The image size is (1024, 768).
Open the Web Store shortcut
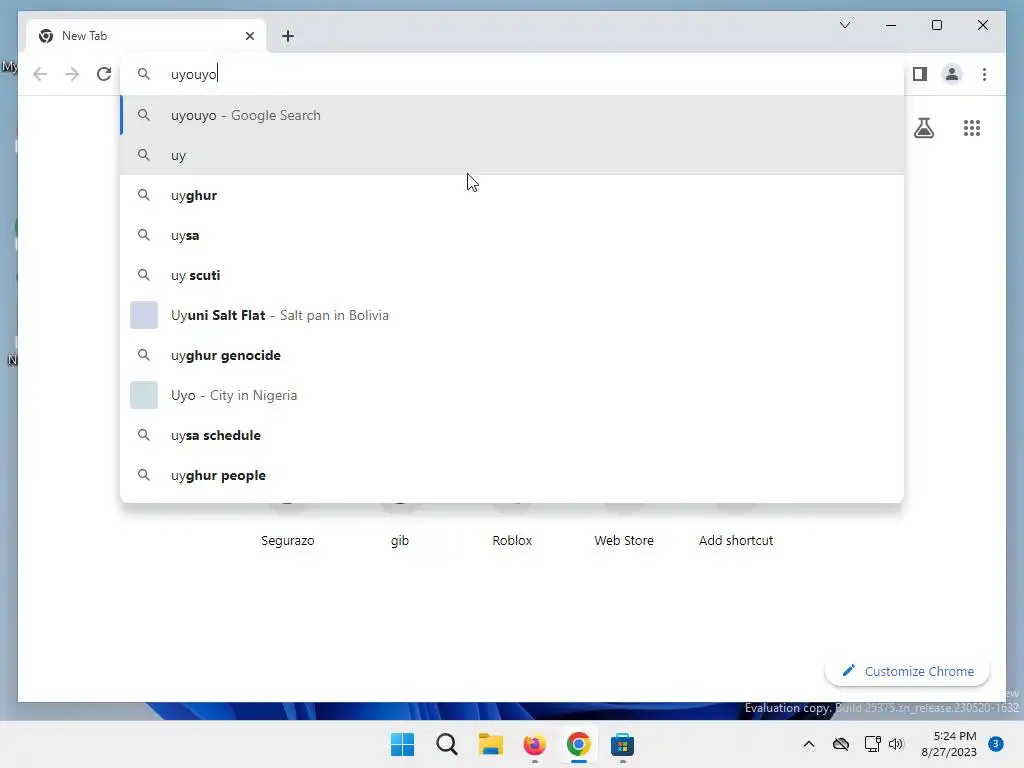[624, 540]
